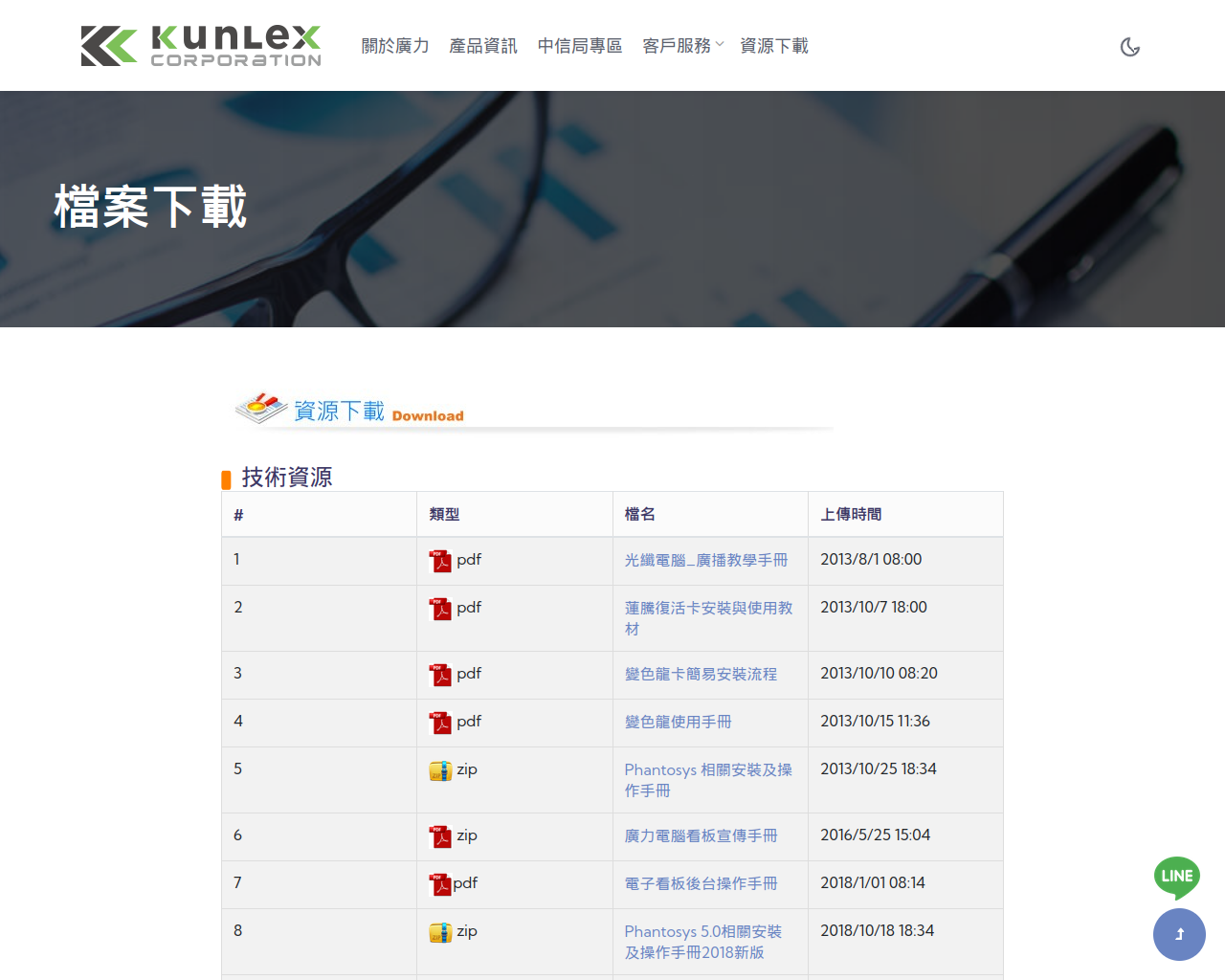Image resolution: width=1225 pixels, height=980 pixels.
Task: Click upload time 2013/10/25 18:34
Action: point(879,768)
